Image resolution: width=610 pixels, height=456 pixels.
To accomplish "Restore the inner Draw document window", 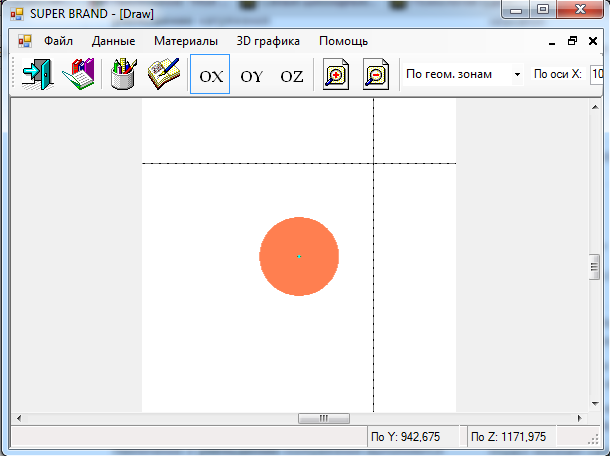I will pyautogui.click(x=573, y=41).
